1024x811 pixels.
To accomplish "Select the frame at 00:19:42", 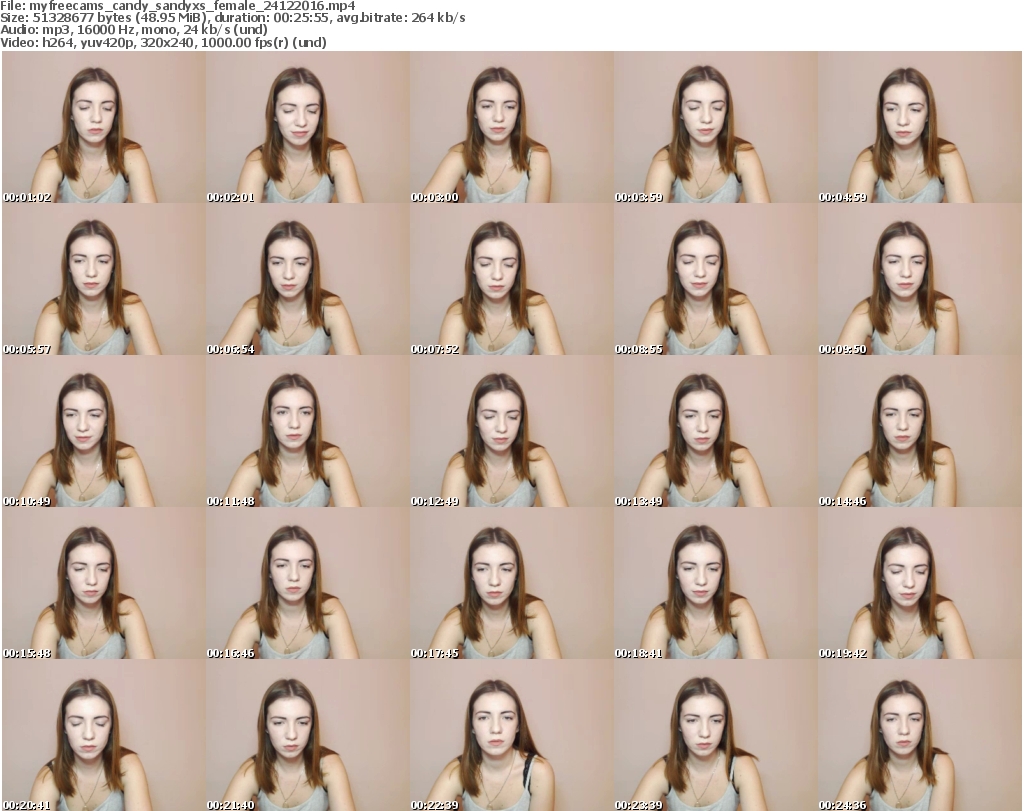I will pos(920,584).
